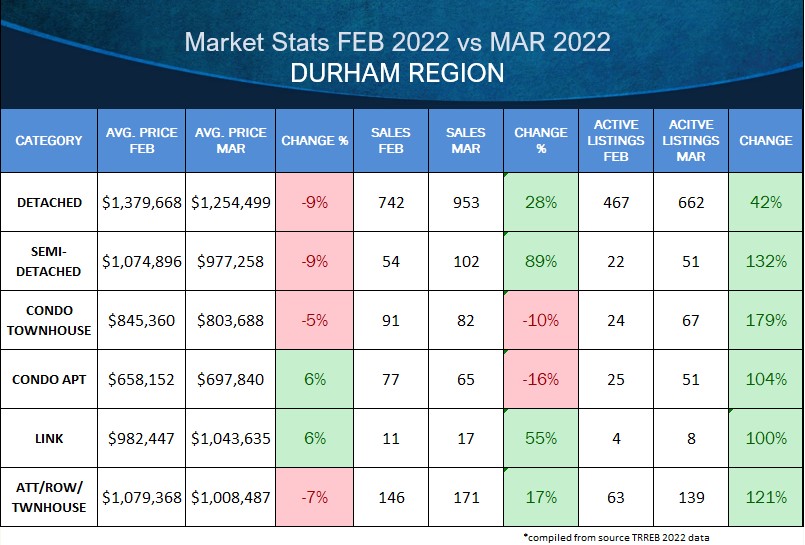
Task: Select the DETACHED row label
Action: point(49,202)
